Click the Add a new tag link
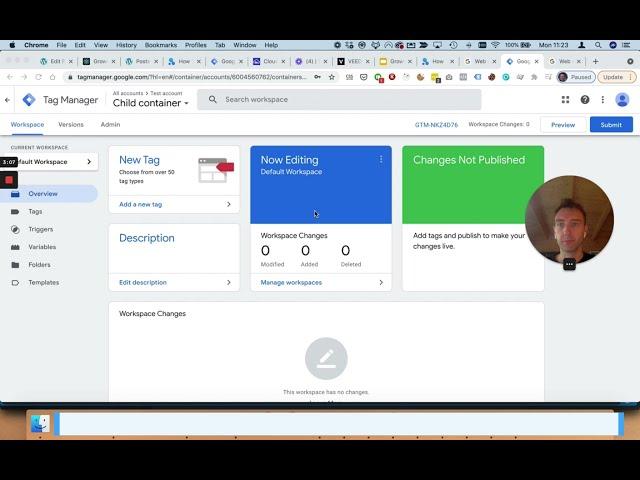640x480 pixels. (x=140, y=204)
